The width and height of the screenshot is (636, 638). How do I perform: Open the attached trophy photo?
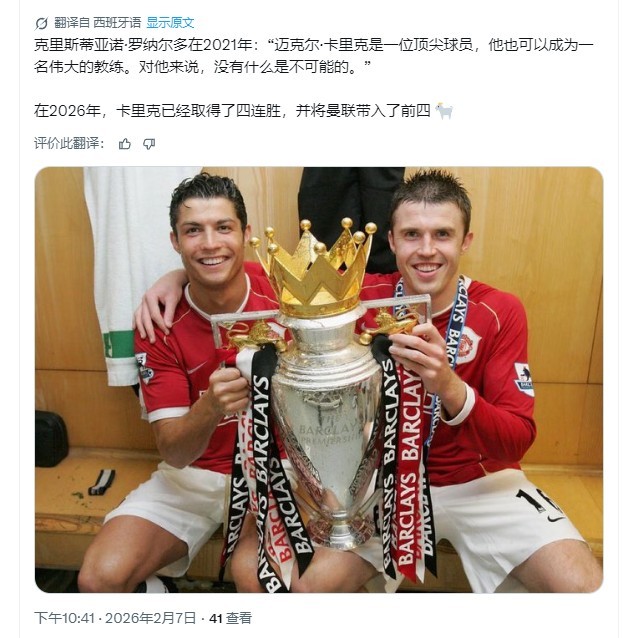(x=319, y=379)
